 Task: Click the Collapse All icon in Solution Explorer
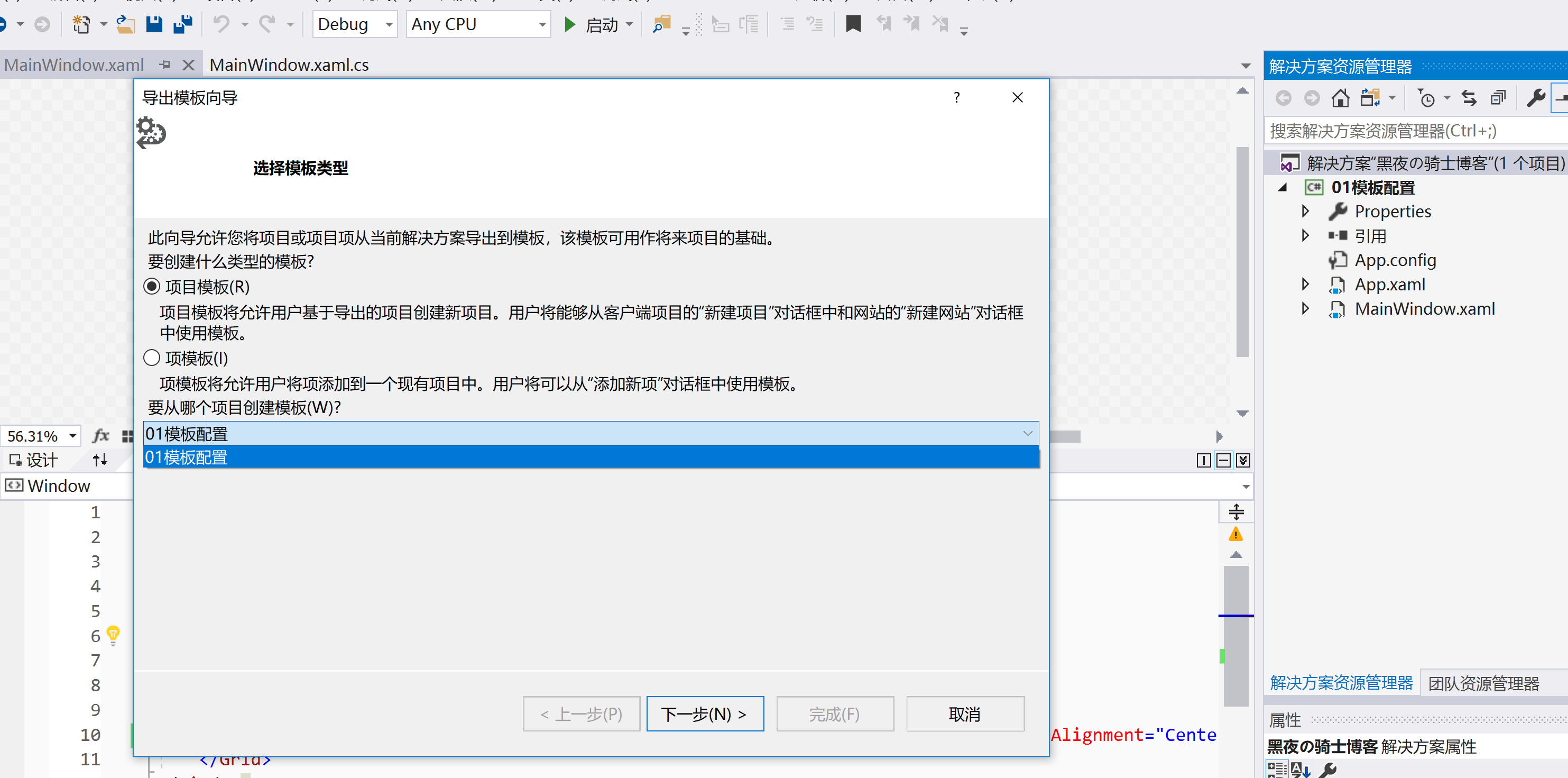(x=1498, y=97)
